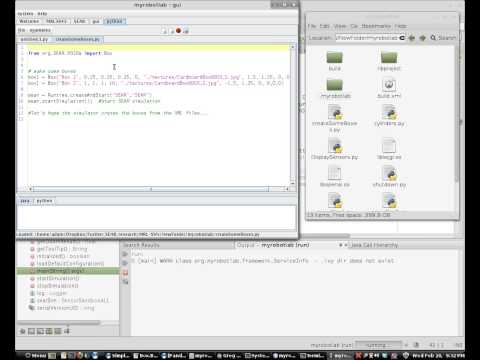Viewport: 480px width, 360px height.
Task: Open the Search Results panel tab
Action: pyautogui.click(x=141, y=245)
